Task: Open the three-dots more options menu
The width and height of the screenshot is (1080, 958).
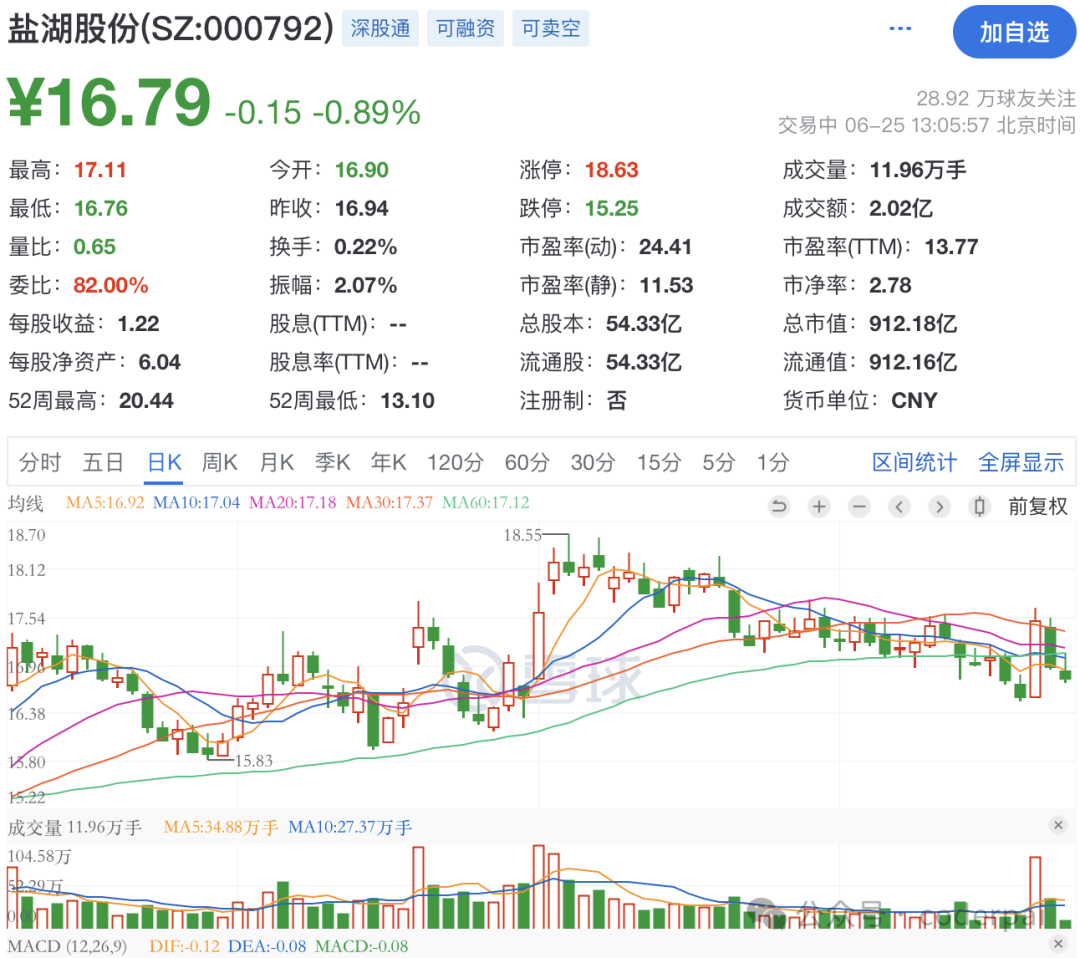Action: [900, 29]
